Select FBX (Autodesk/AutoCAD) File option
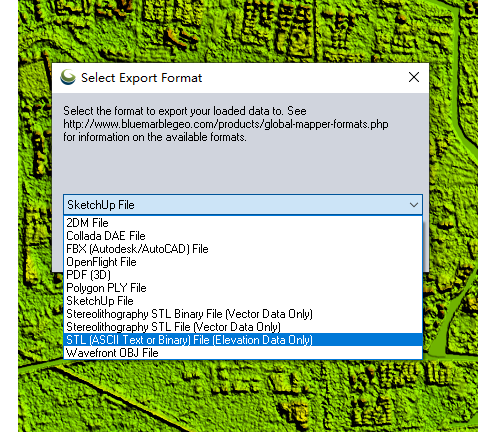 [x=243, y=249]
